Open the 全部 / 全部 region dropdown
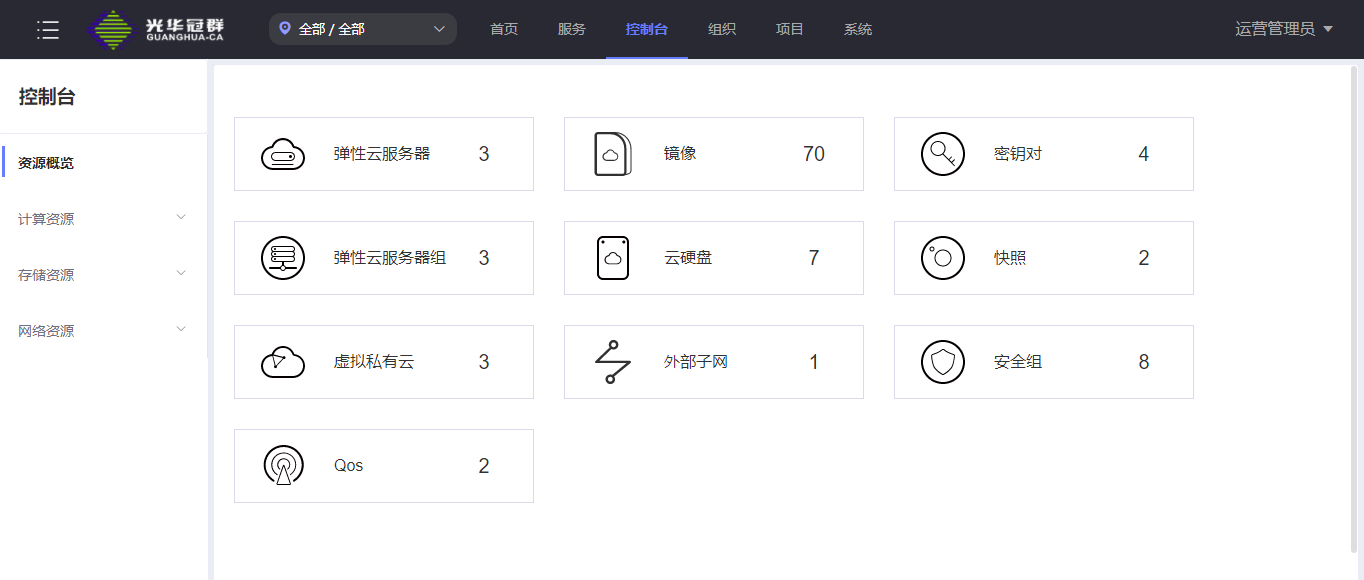The image size is (1364, 580). point(362,29)
